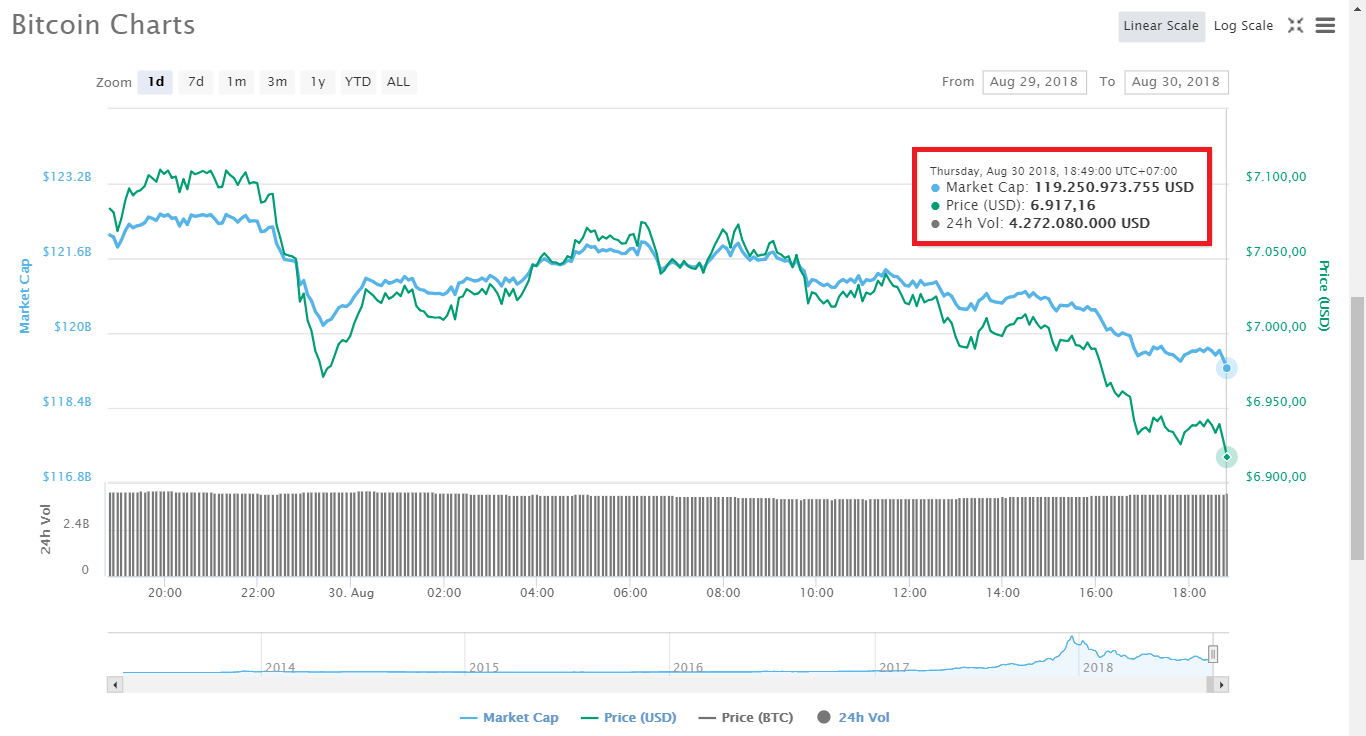This screenshot has height=736, width=1366.
Task: Toggle the Market Cap series legend
Action: click(x=509, y=717)
